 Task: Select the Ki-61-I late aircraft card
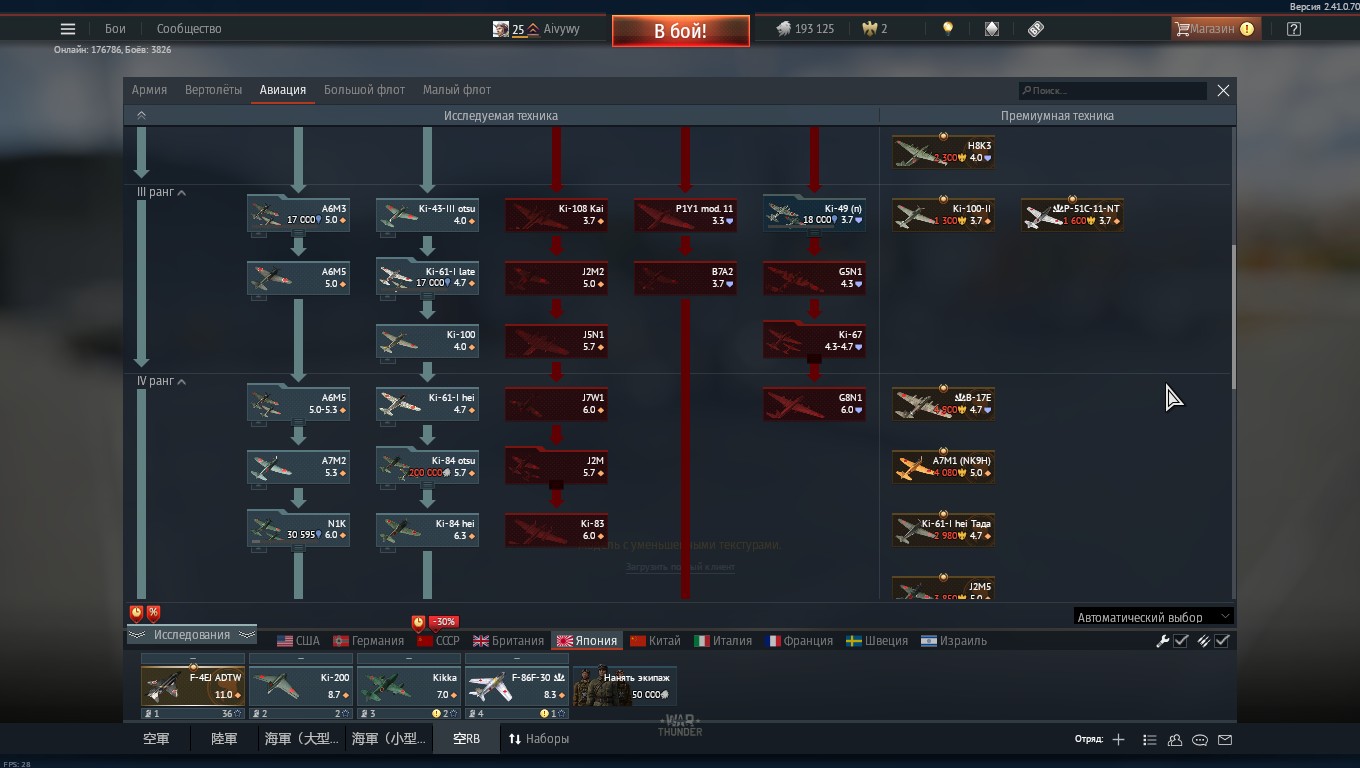[x=427, y=278]
